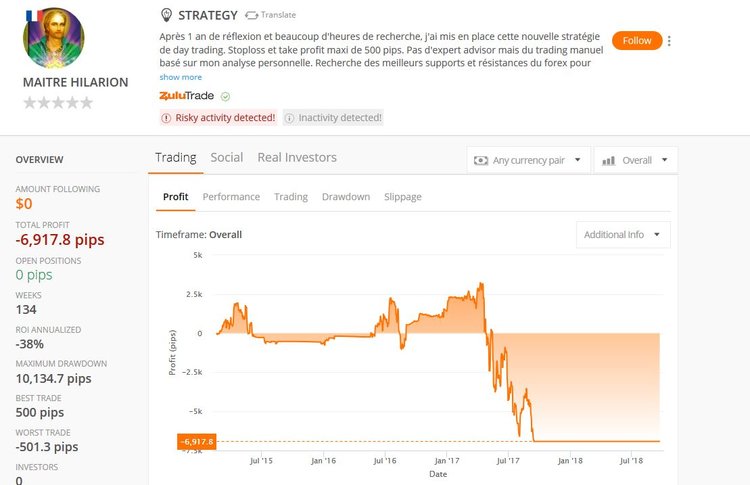
Task: Rate the trader with the first star
Action: (30, 102)
